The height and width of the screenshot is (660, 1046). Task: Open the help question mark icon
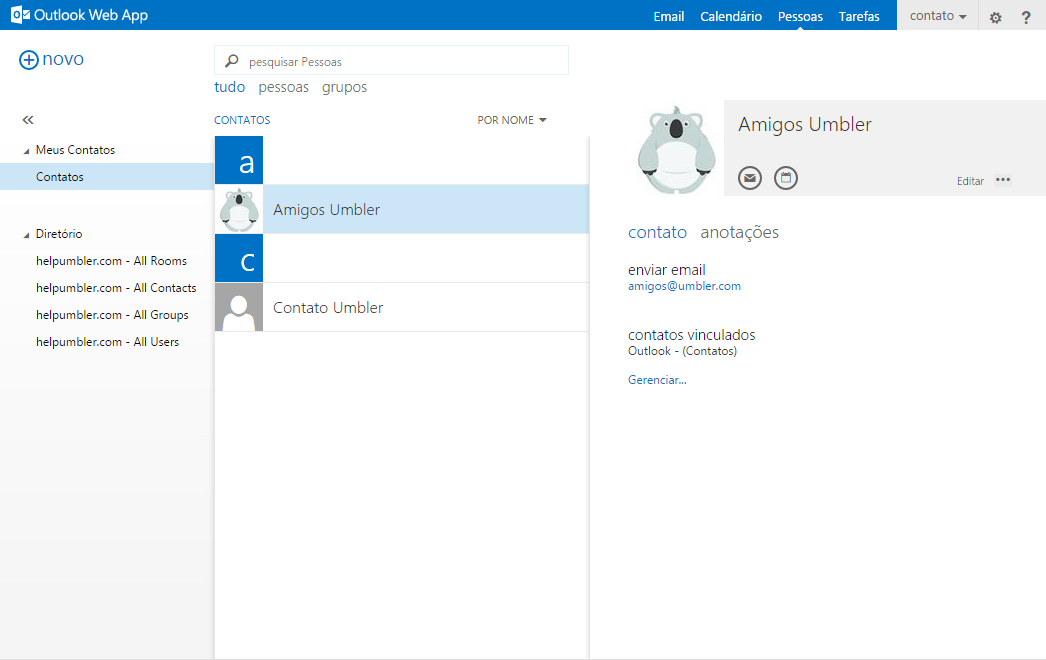tap(1025, 17)
